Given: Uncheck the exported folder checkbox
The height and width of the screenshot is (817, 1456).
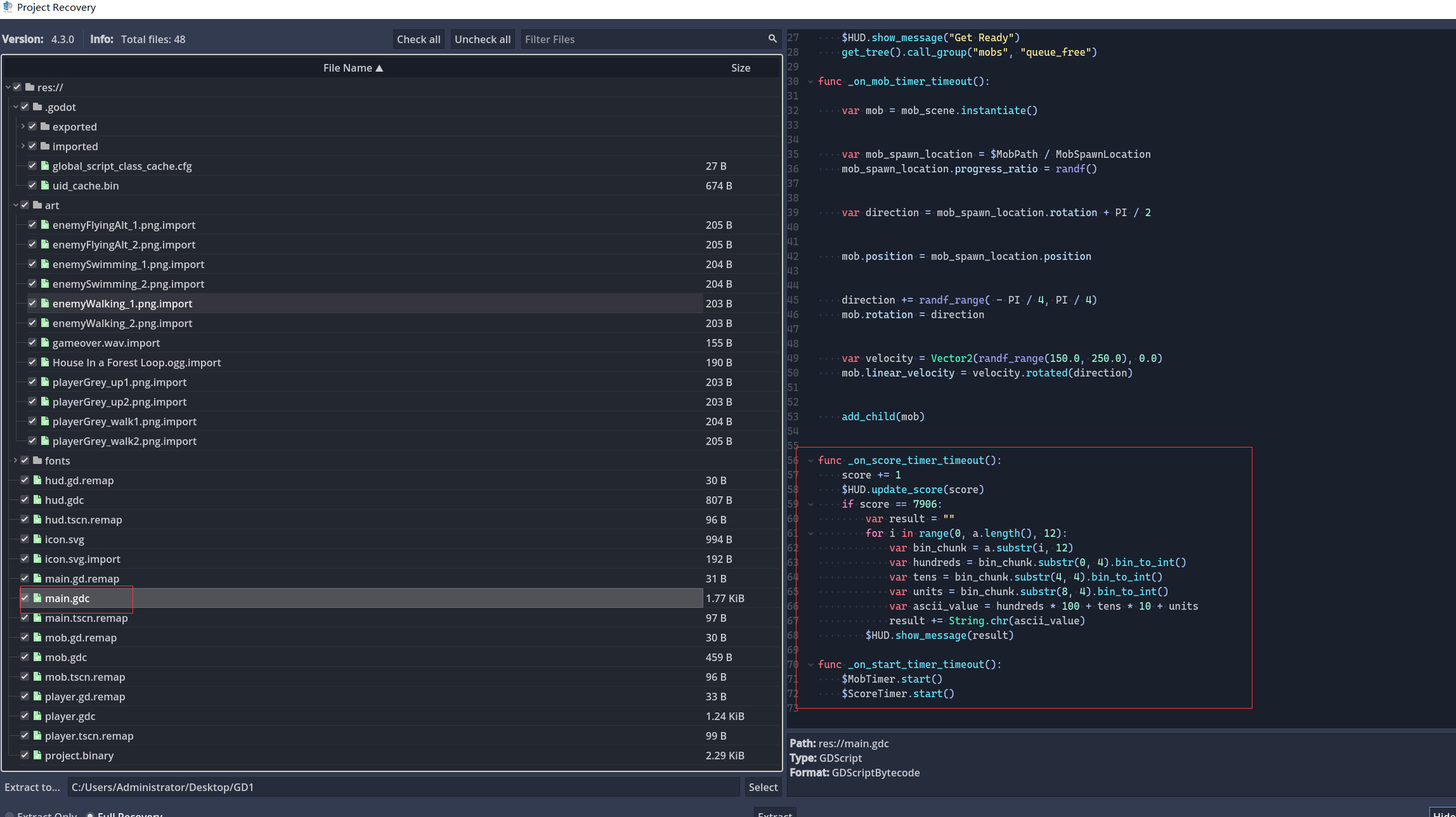Looking at the screenshot, I should point(32,126).
